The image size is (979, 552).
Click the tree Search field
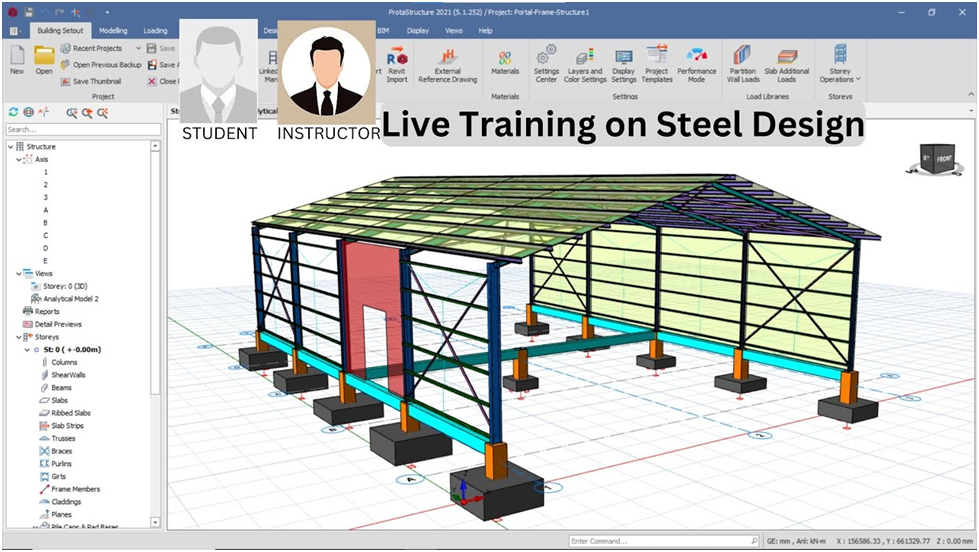(83, 129)
